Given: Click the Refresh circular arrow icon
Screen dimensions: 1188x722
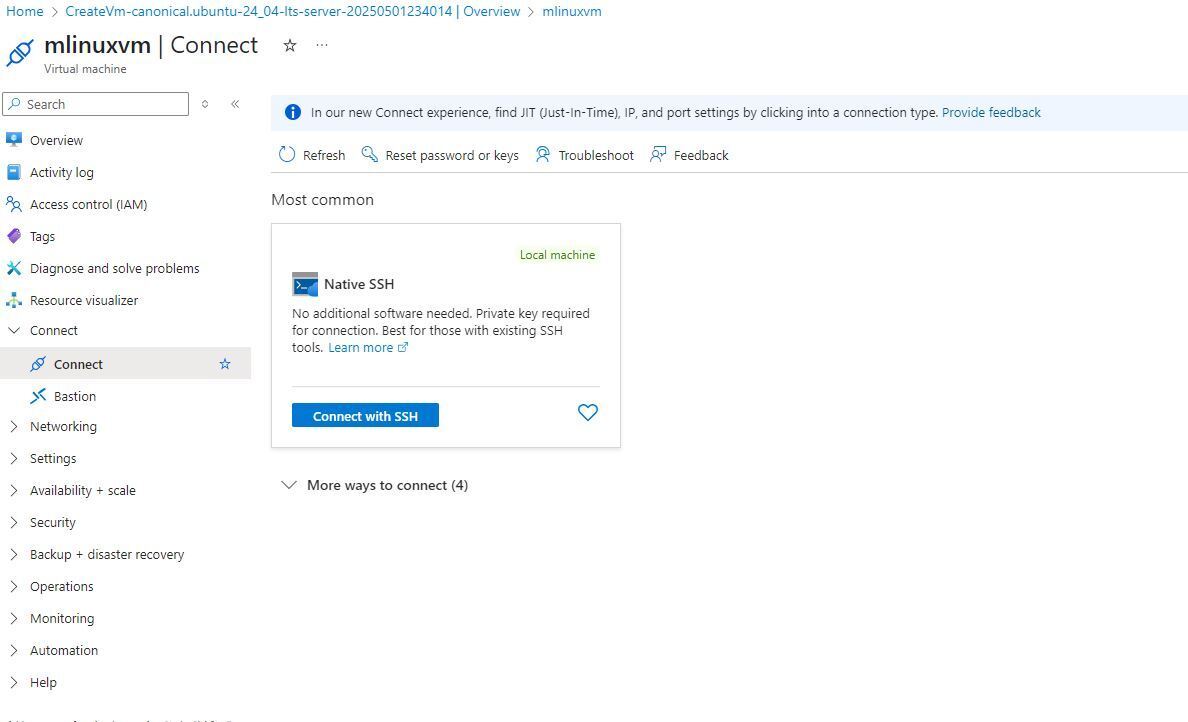Looking at the screenshot, I should tap(286, 155).
